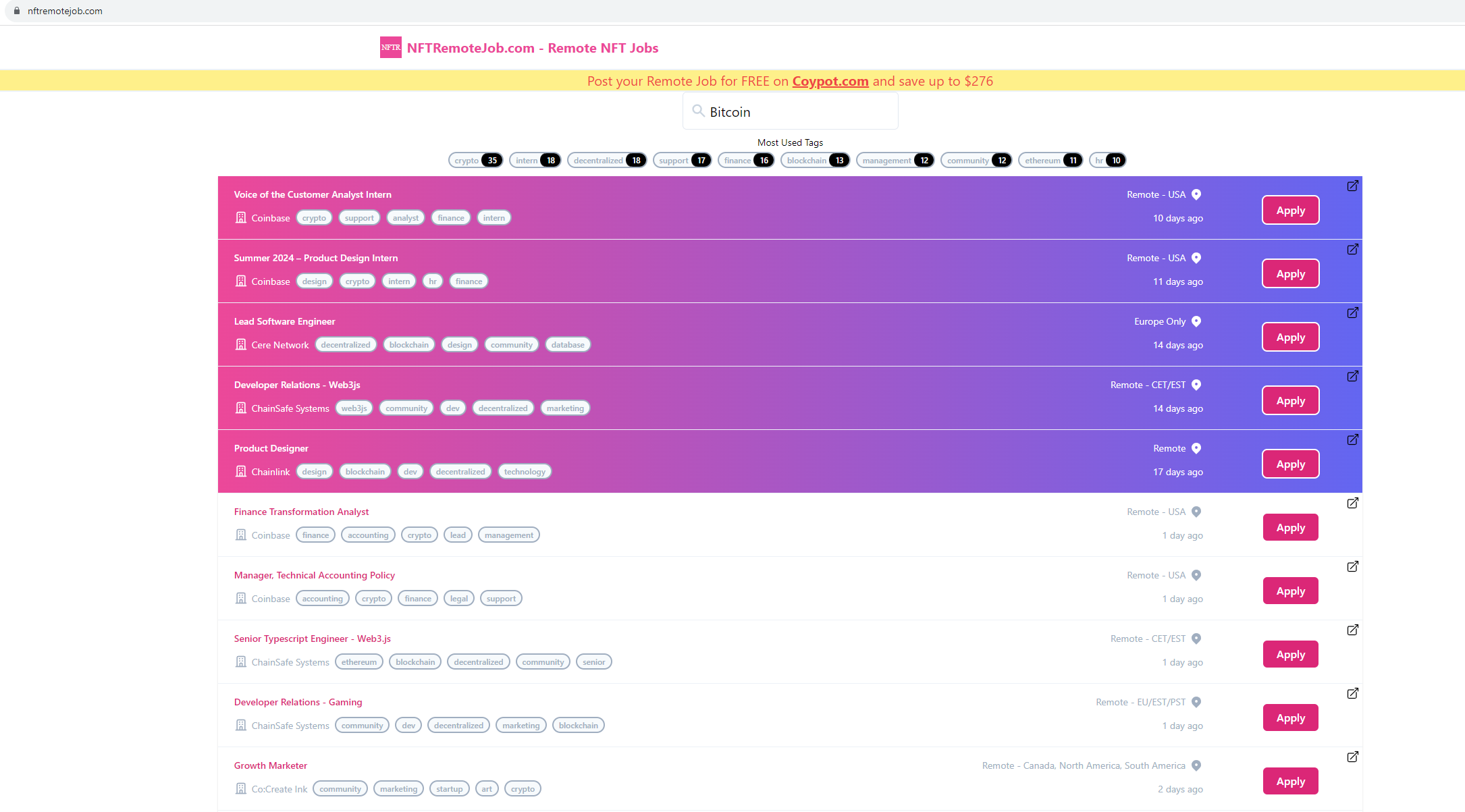Apply to Summer 2024 Product Design Intern
Screen dimensions: 1465x812
coord(1290,273)
